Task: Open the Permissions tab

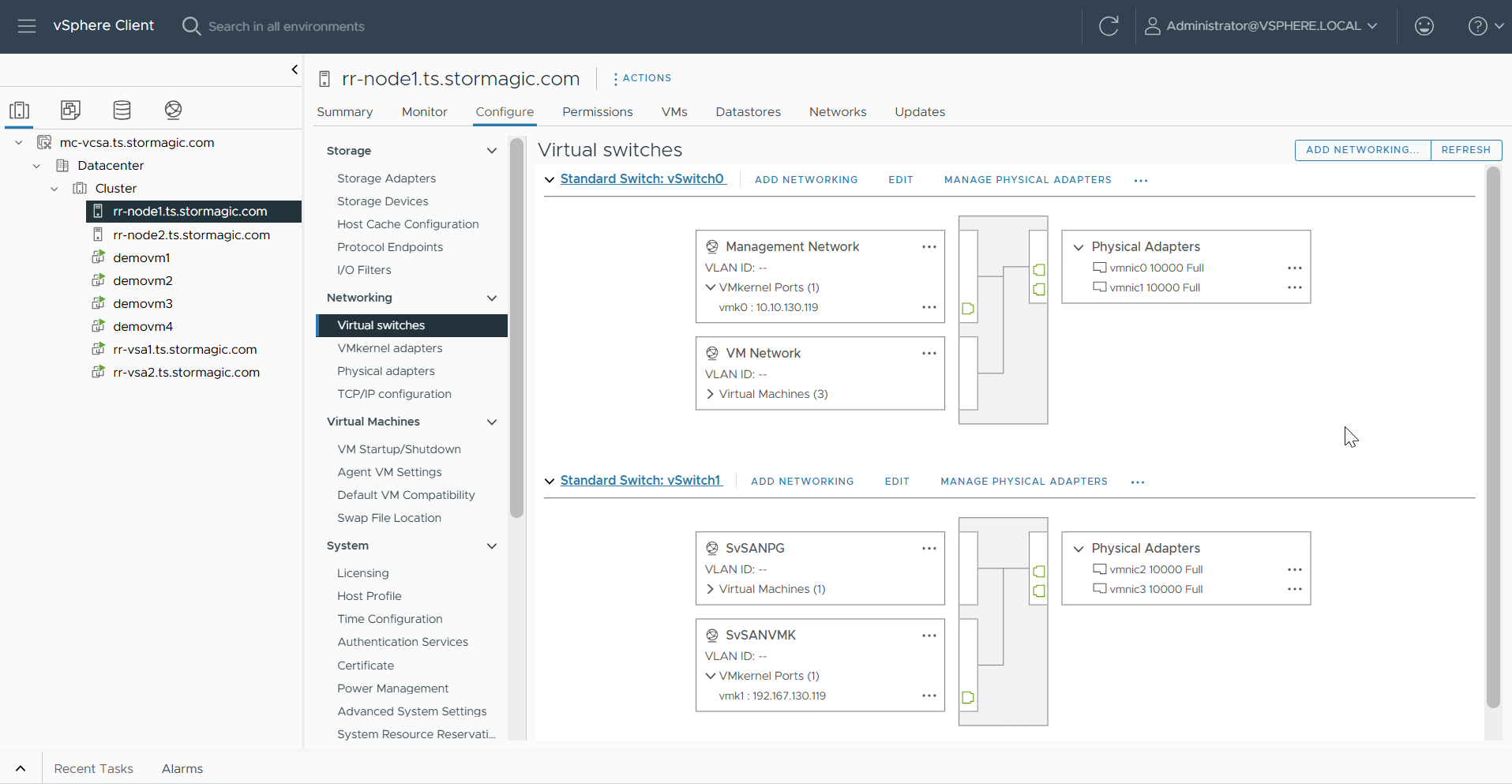Action: pyautogui.click(x=598, y=112)
